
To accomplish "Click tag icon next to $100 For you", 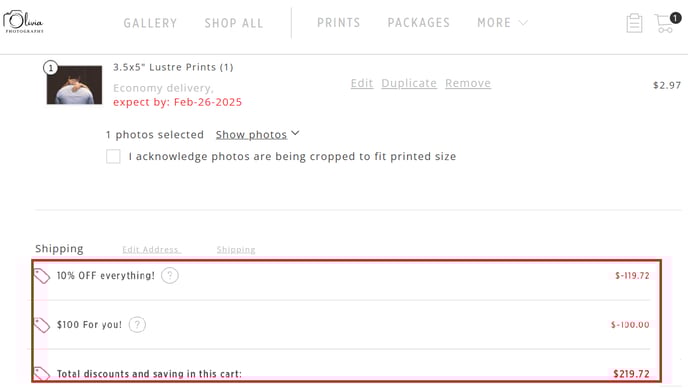I will (x=42, y=325).
